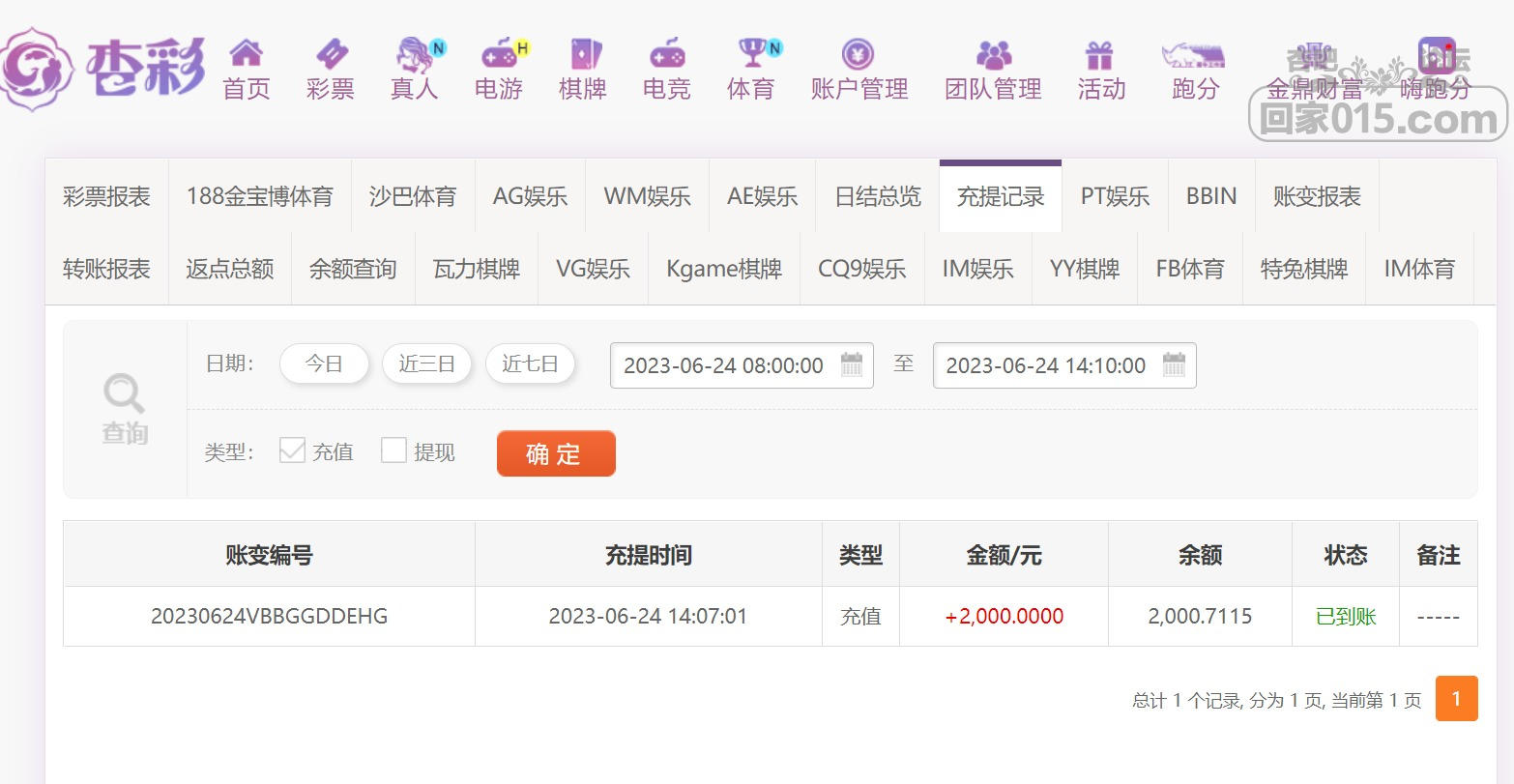Image resolution: width=1514 pixels, height=784 pixels.
Task: Open the 电竞 esports icon
Action: tap(667, 53)
